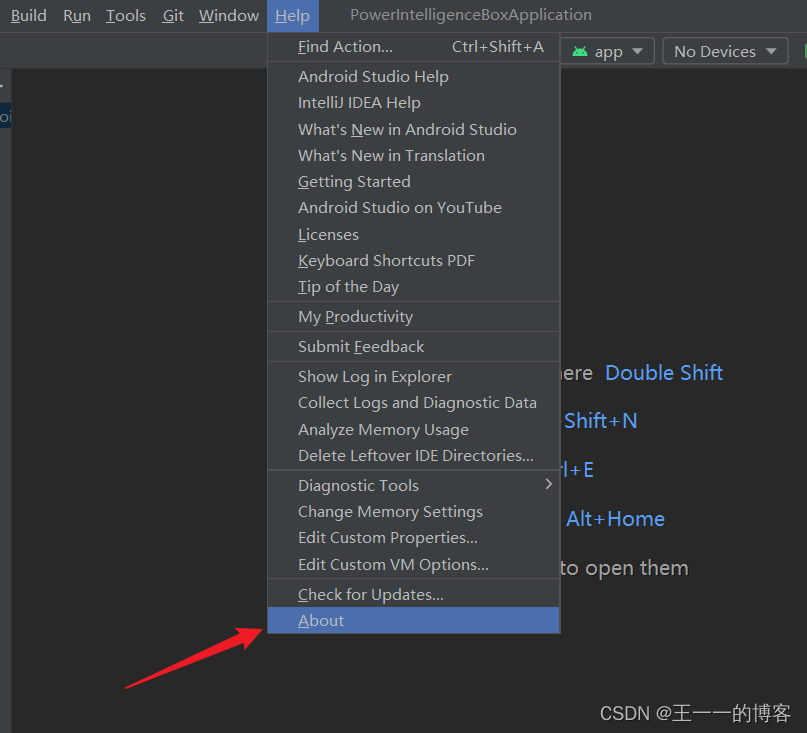Viewport: 807px width, 733px height.
Task: Open the No Devices dropdown
Action: [x=725, y=51]
